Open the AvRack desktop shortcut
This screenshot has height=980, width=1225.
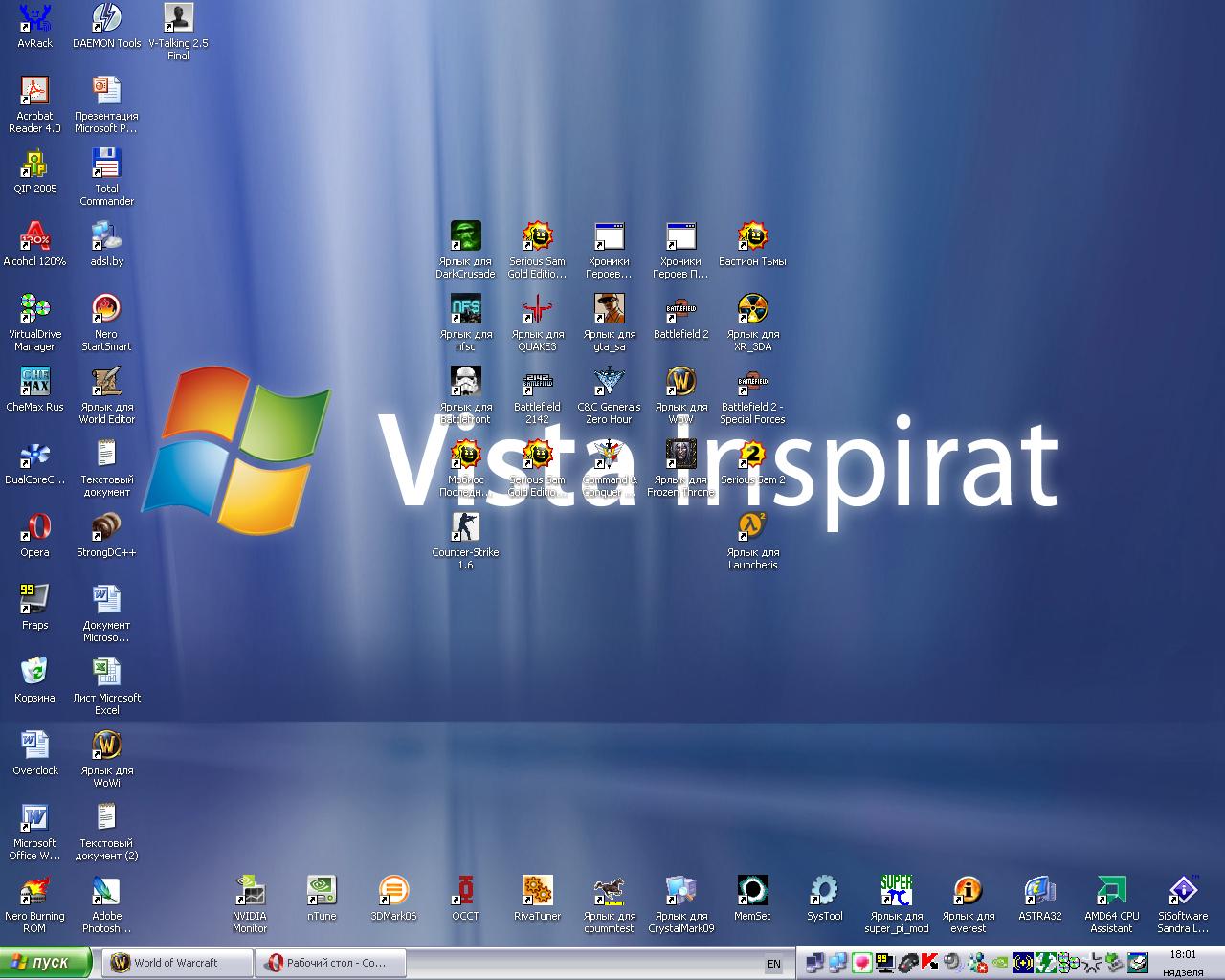point(34,17)
